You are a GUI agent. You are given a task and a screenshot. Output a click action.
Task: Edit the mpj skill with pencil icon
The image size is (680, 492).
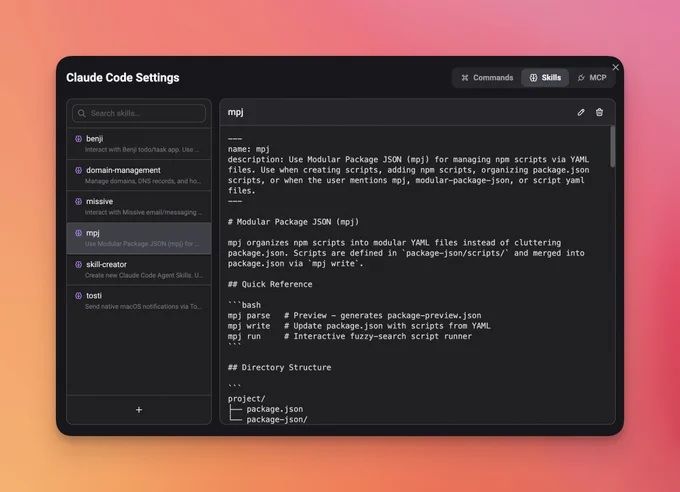point(581,112)
